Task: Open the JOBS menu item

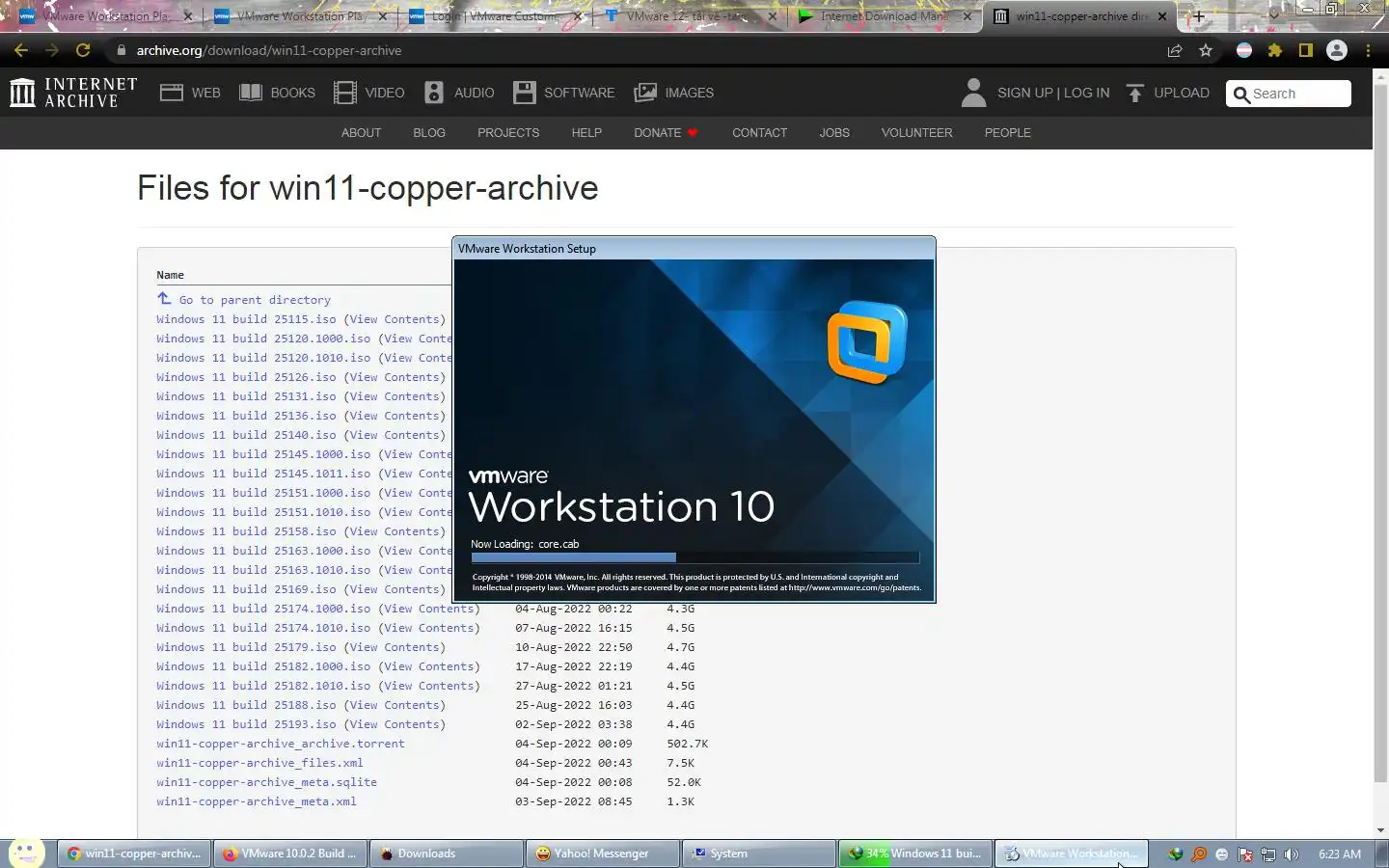Action: tap(834, 133)
